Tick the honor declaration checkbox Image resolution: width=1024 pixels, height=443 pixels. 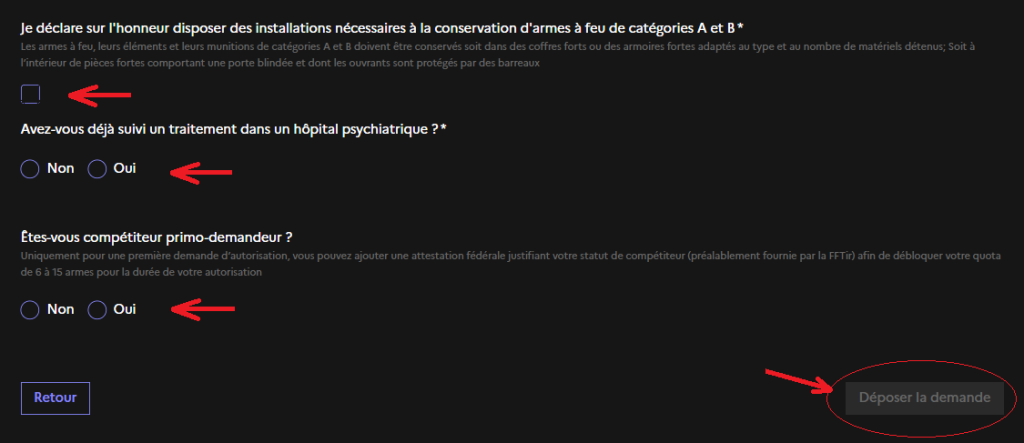click(31, 94)
